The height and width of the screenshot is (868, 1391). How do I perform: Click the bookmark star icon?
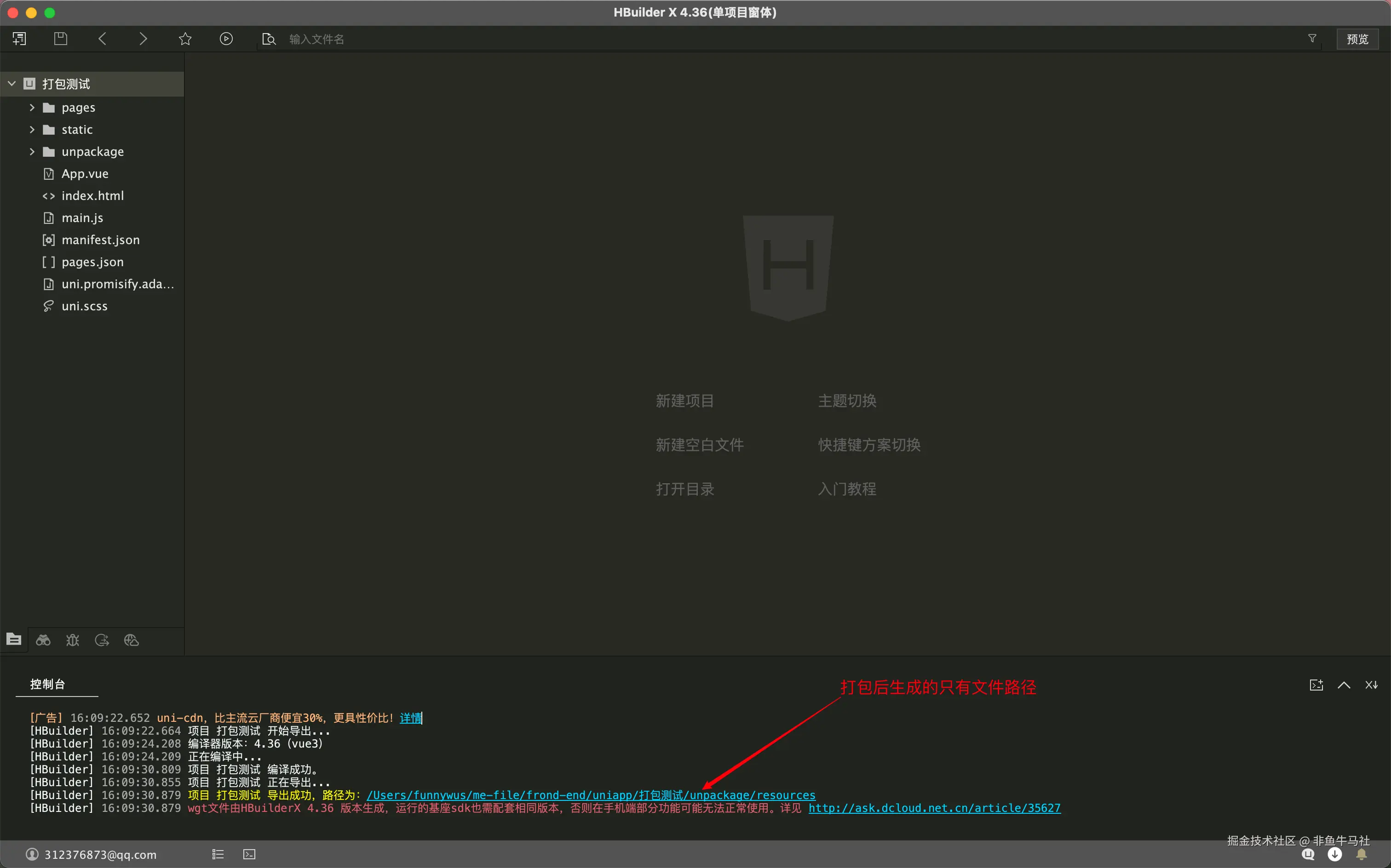tap(185, 39)
